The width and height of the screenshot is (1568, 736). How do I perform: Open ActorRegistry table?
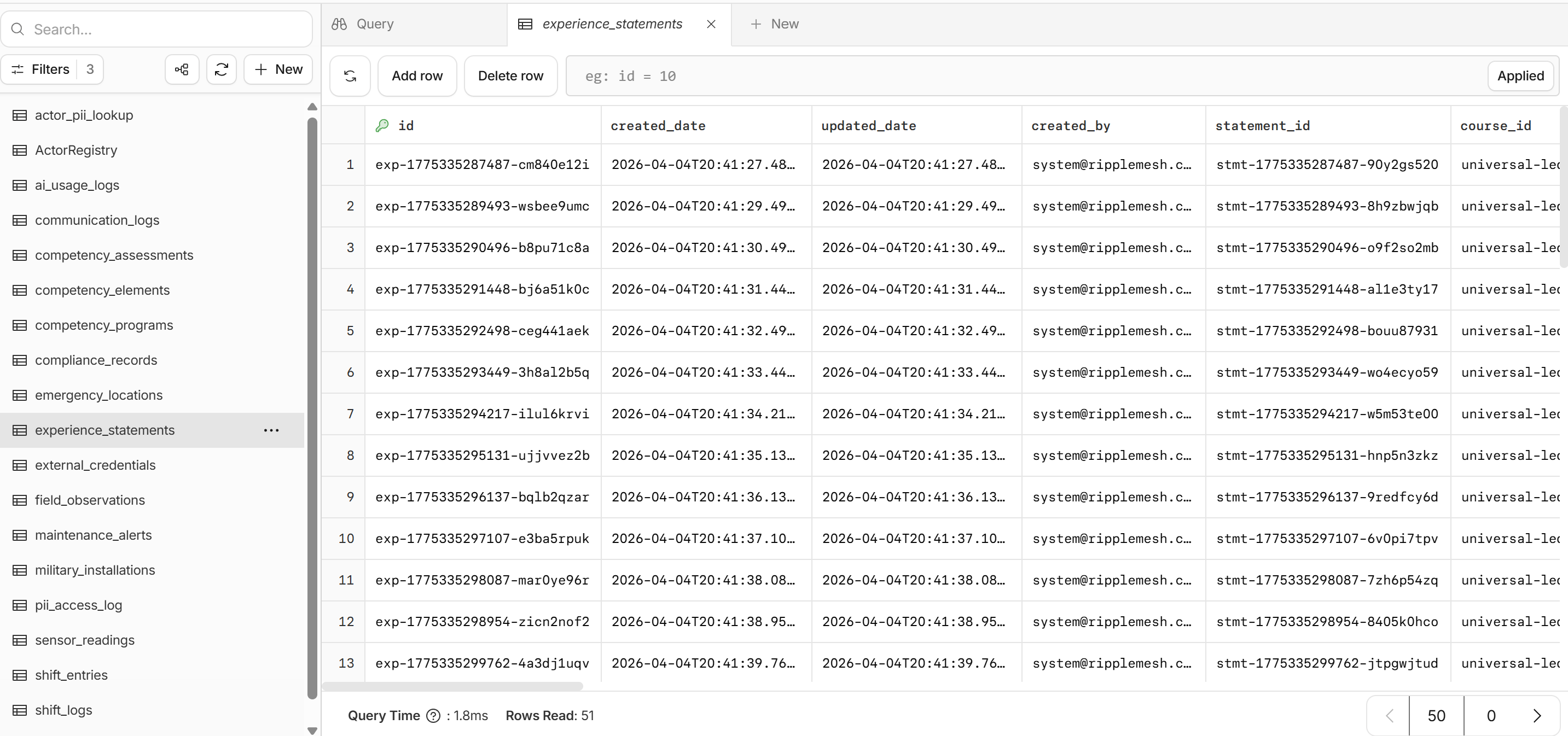click(152, 150)
